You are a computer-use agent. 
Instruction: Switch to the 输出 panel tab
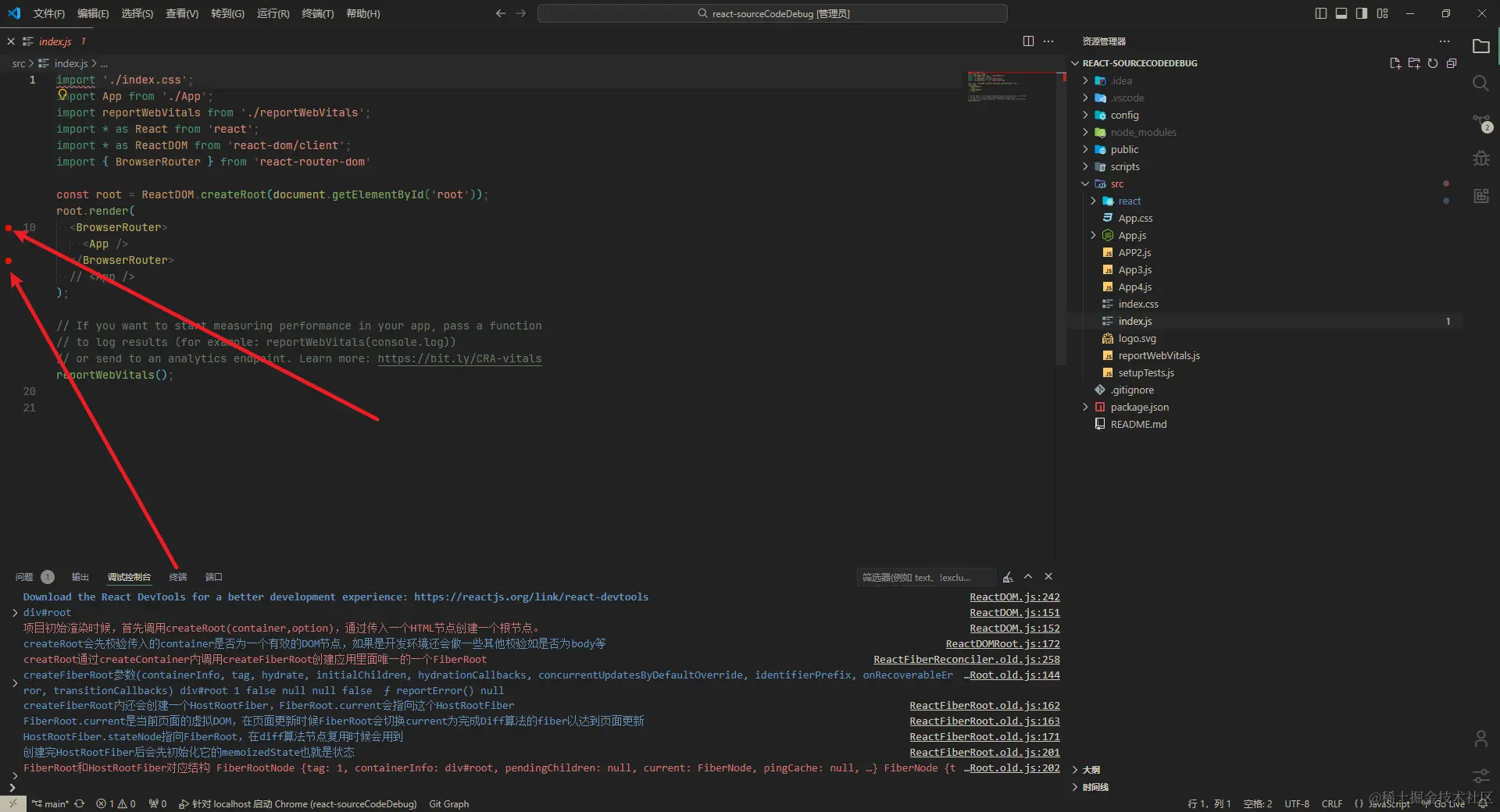pyautogui.click(x=80, y=577)
